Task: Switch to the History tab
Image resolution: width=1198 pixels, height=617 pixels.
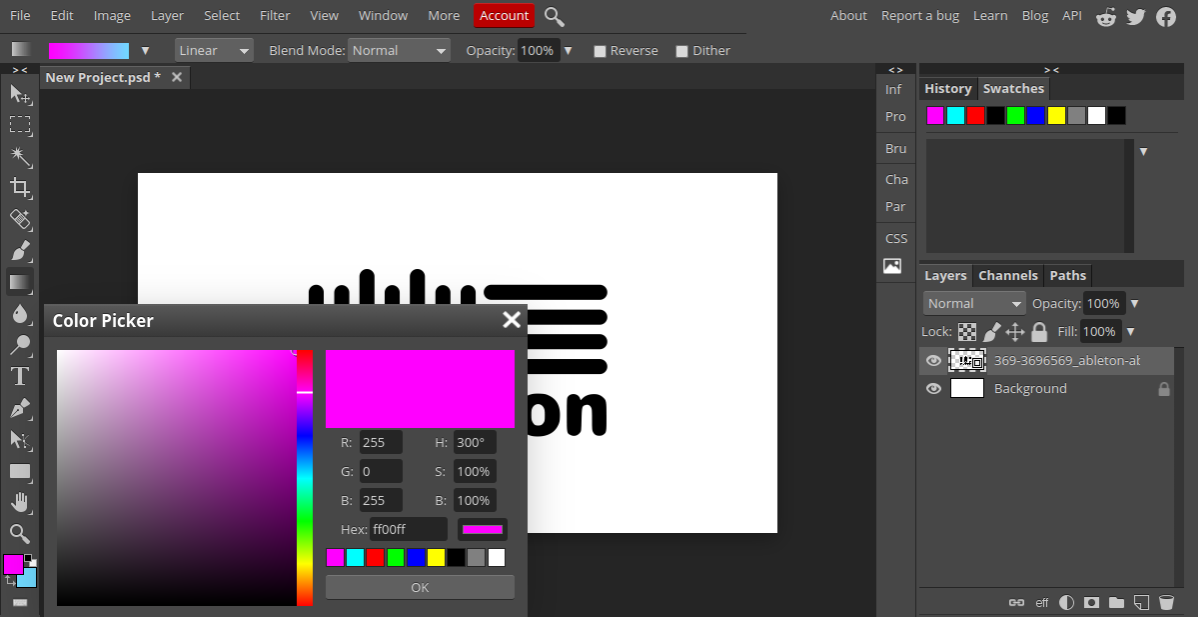Action: coord(947,89)
